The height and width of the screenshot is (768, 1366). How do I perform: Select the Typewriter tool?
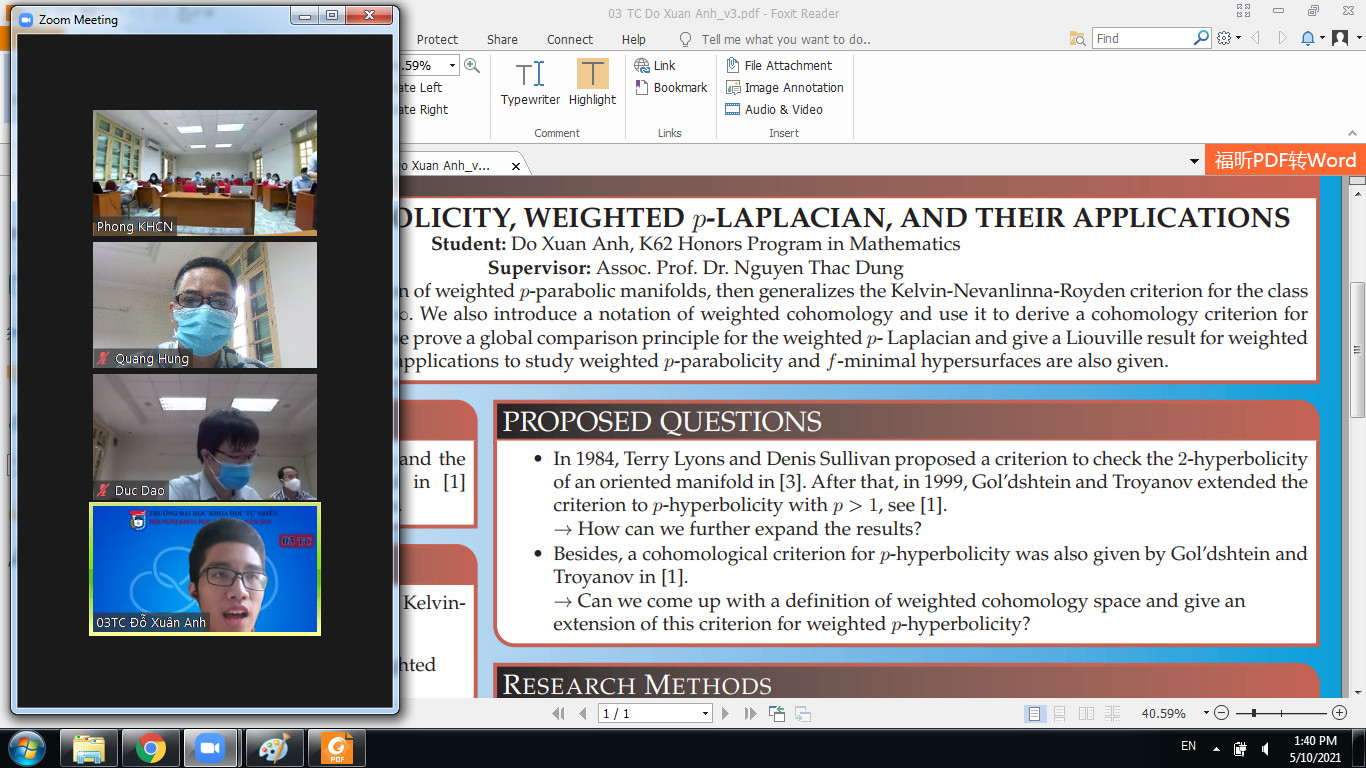pyautogui.click(x=530, y=82)
